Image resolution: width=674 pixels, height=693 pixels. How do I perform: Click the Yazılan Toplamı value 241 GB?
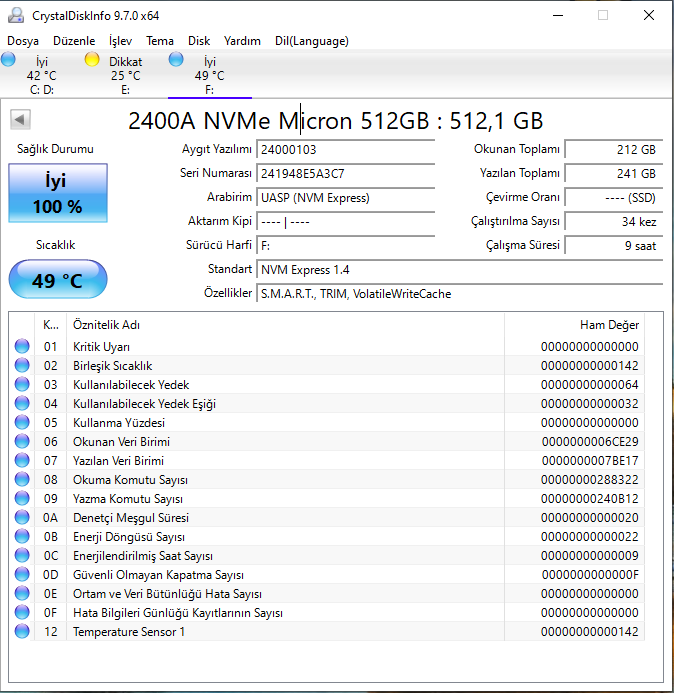pos(614,173)
